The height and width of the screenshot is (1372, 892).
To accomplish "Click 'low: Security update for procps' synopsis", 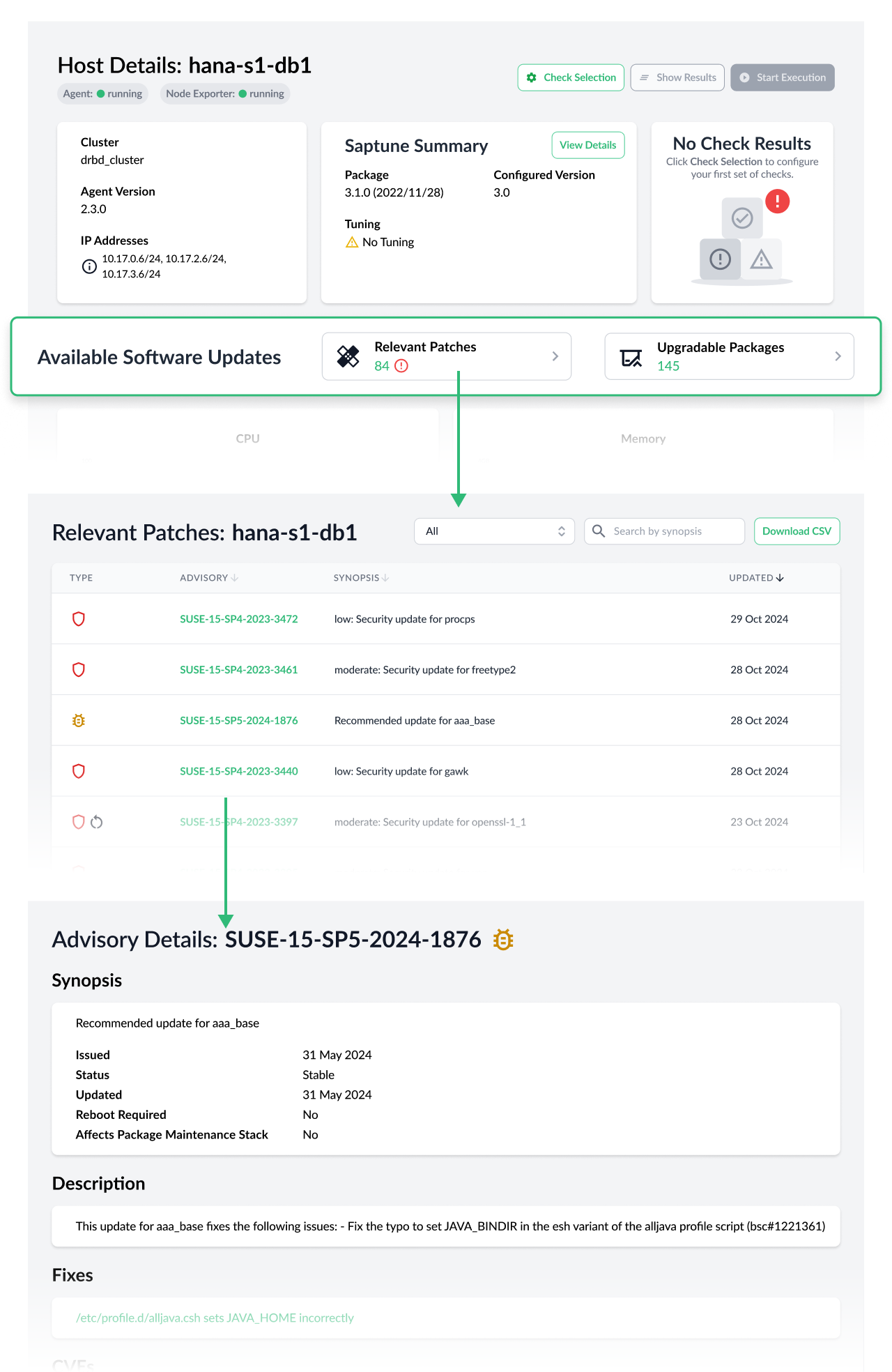I will (x=405, y=619).
